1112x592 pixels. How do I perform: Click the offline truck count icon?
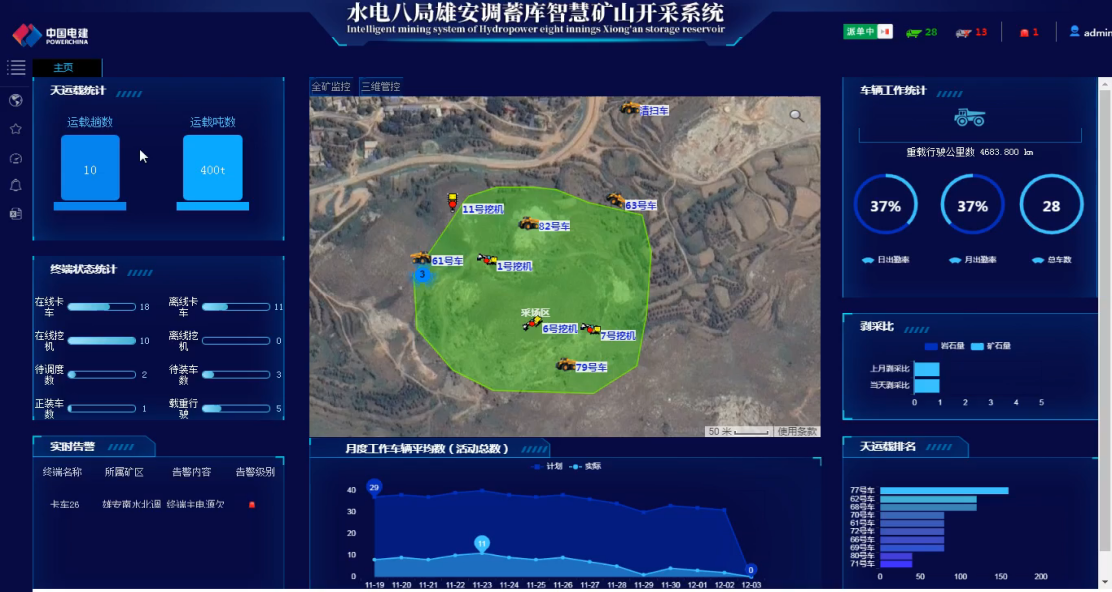[963, 33]
